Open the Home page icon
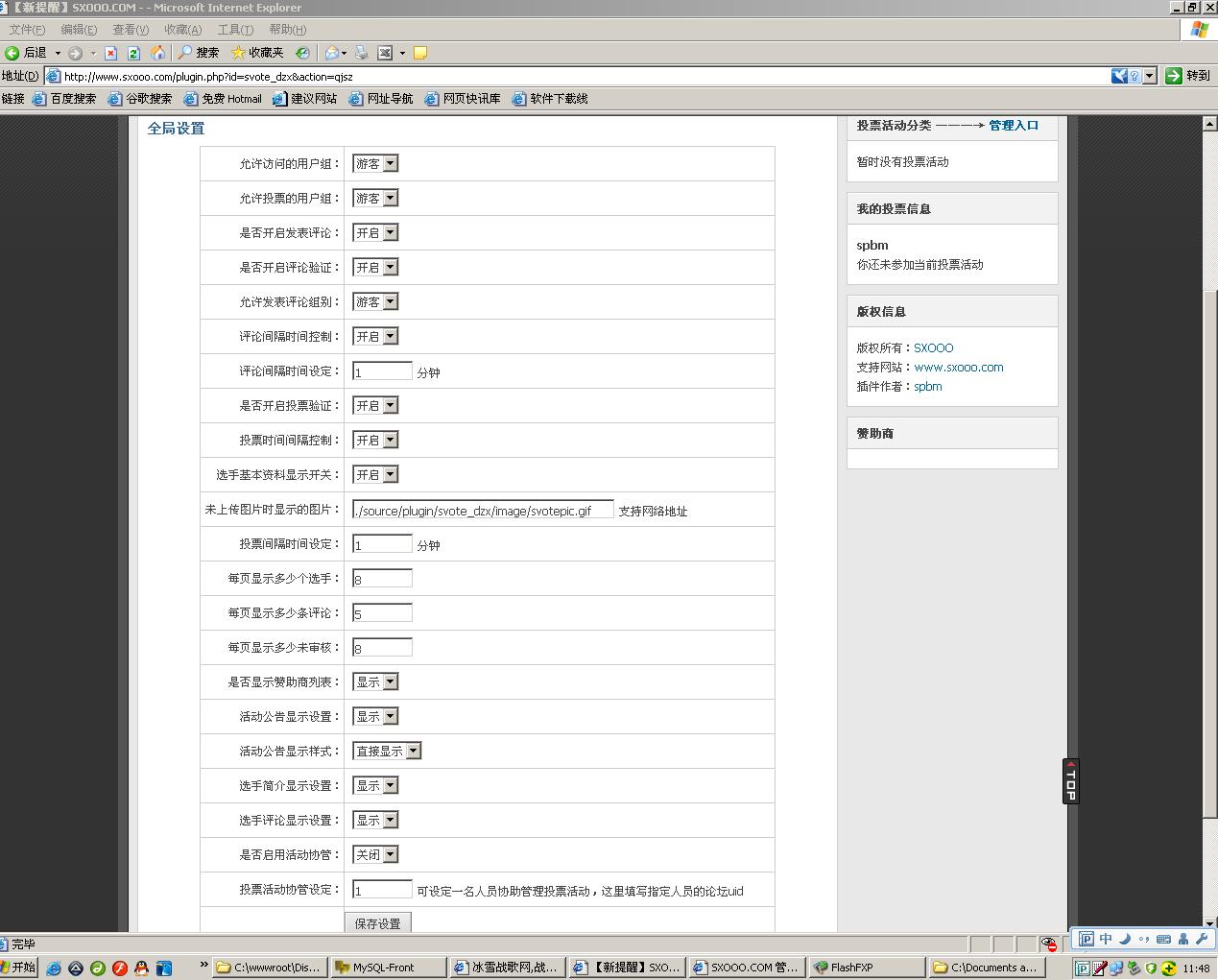This screenshot has height=980, width=1218. tap(157, 53)
